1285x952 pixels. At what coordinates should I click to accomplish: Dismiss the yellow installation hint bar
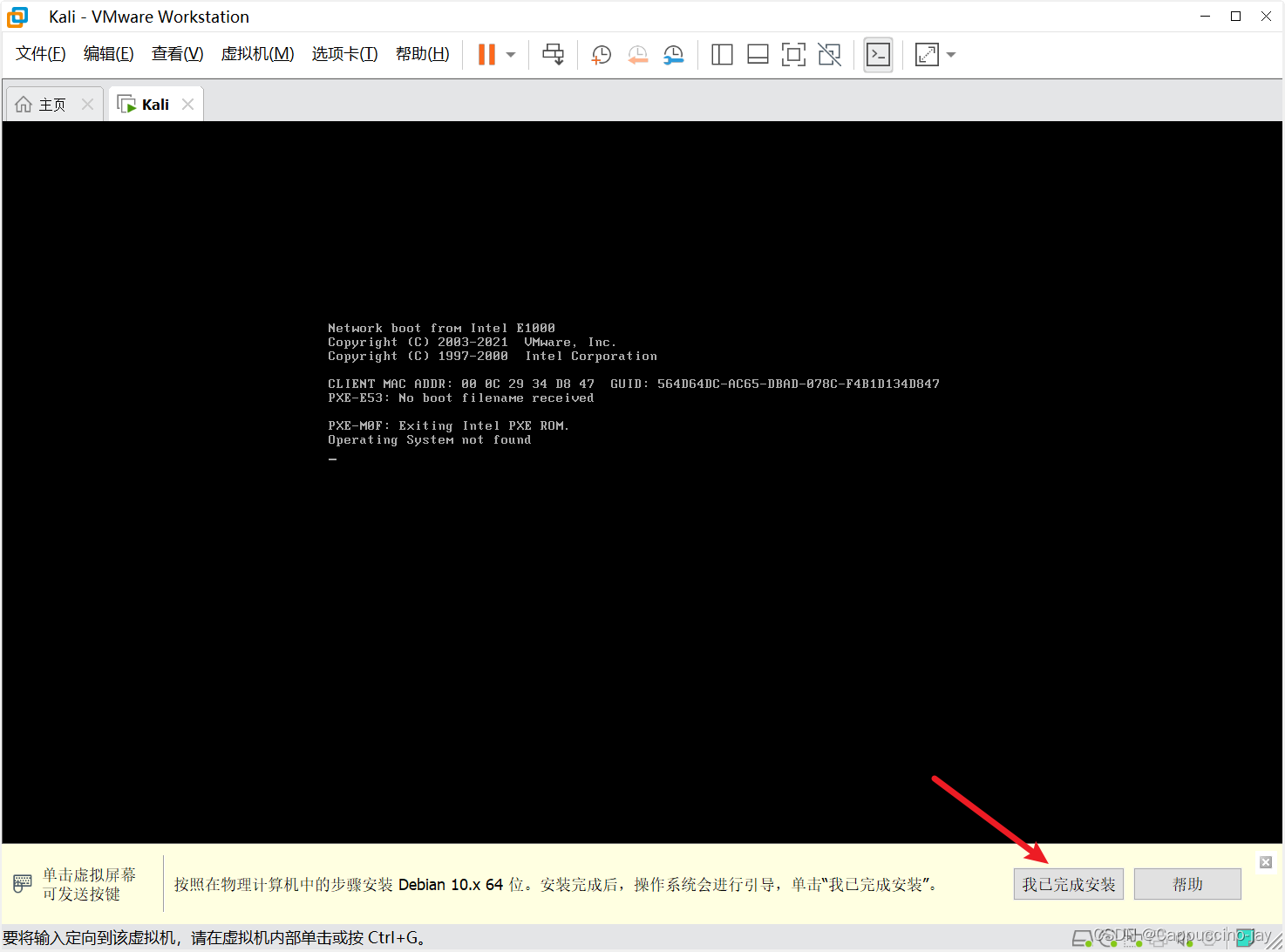pos(1266,862)
